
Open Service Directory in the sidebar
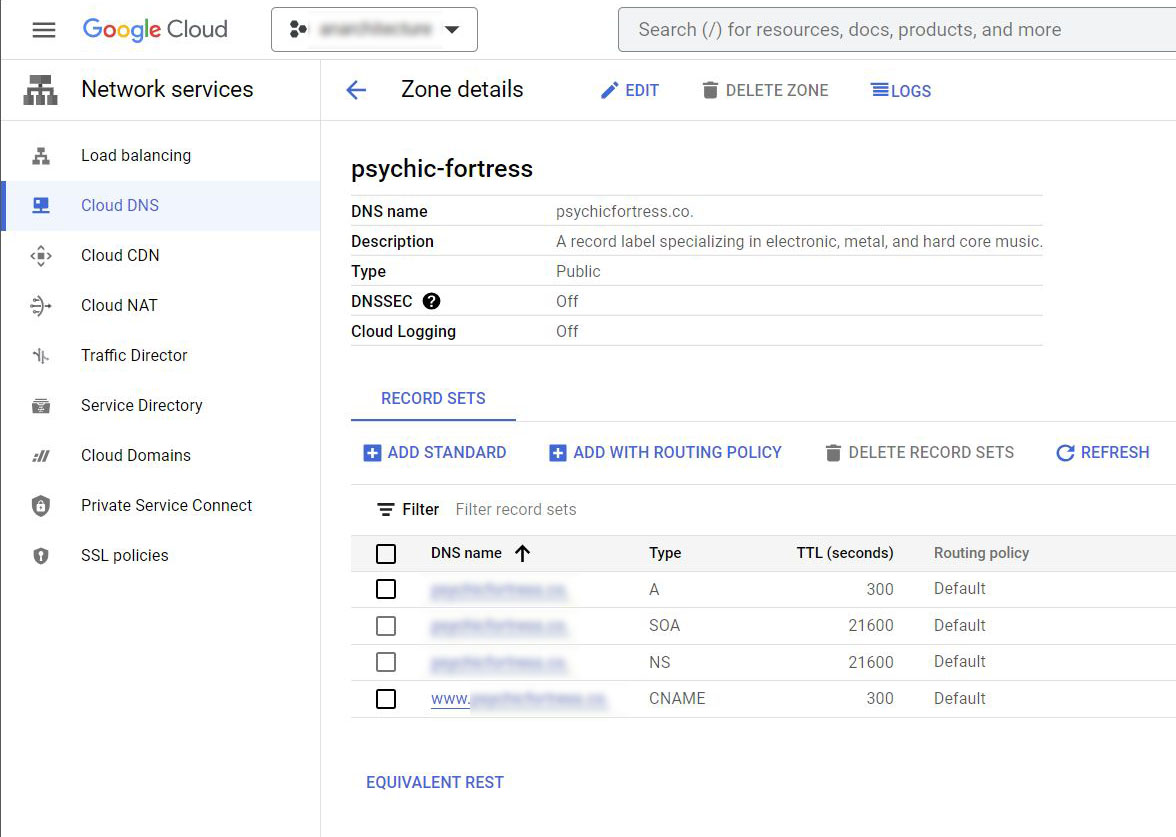click(142, 406)
